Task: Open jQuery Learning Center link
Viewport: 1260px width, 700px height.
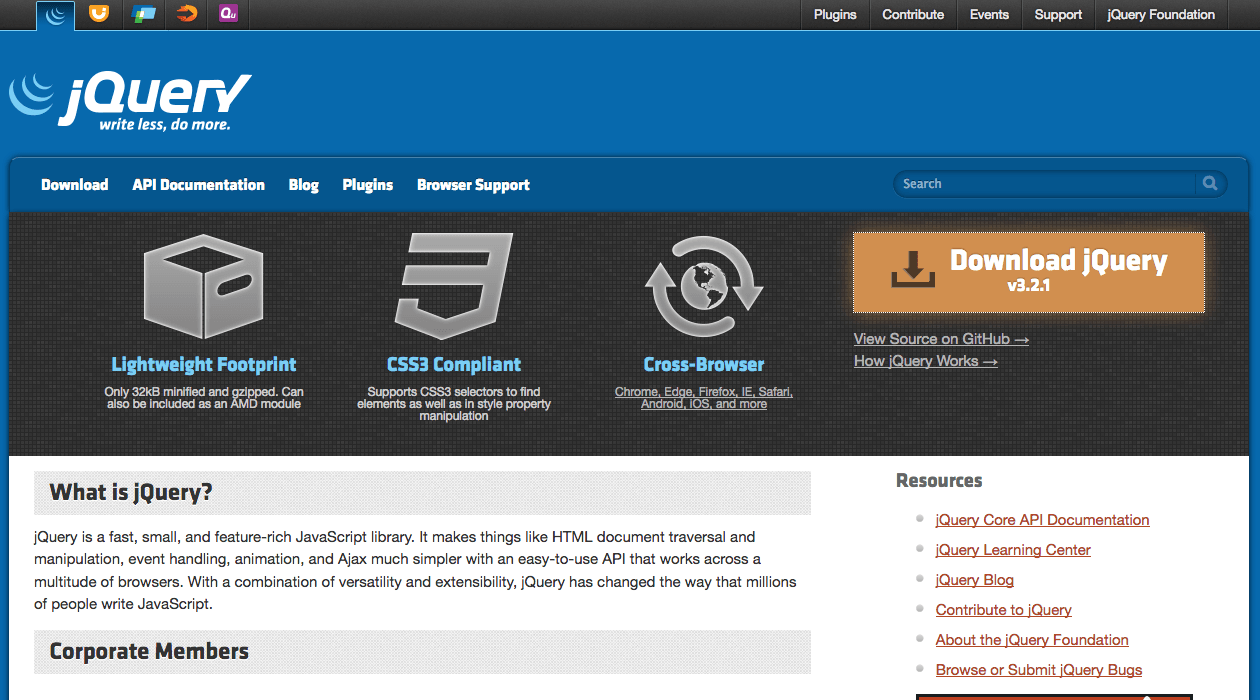Action: tap(1013, 550)
